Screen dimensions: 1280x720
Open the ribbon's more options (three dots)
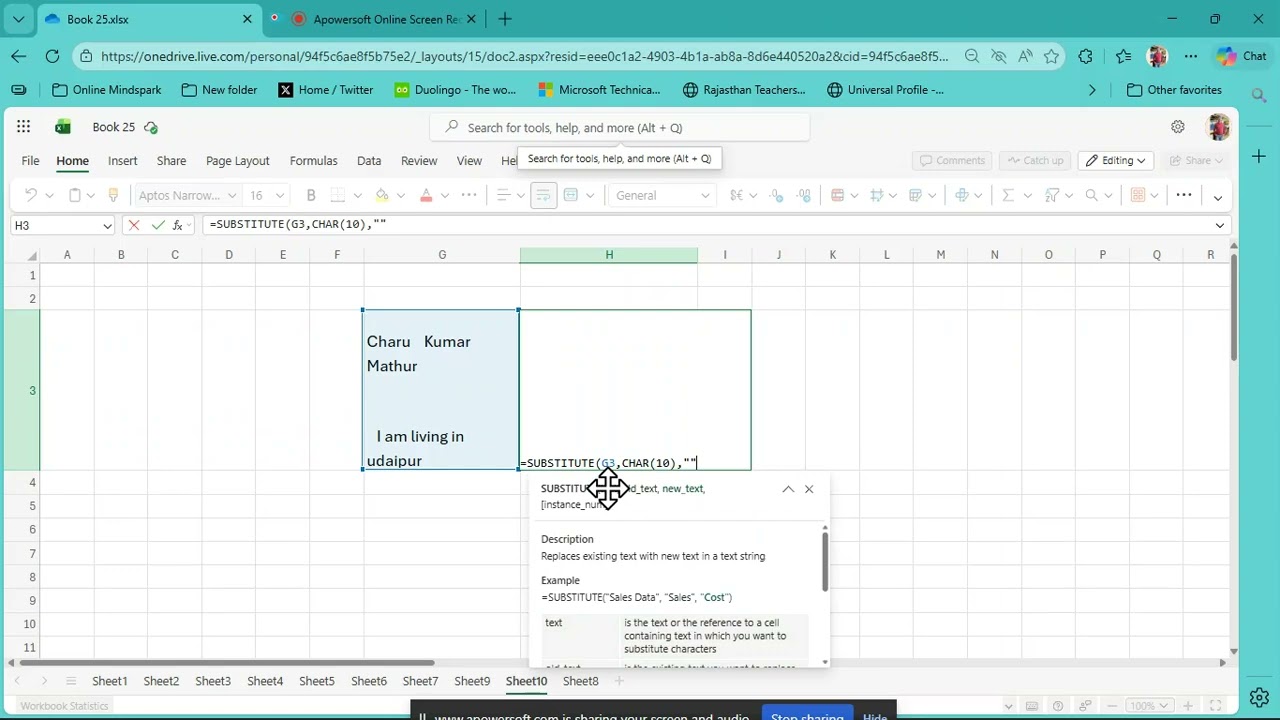1184,195
